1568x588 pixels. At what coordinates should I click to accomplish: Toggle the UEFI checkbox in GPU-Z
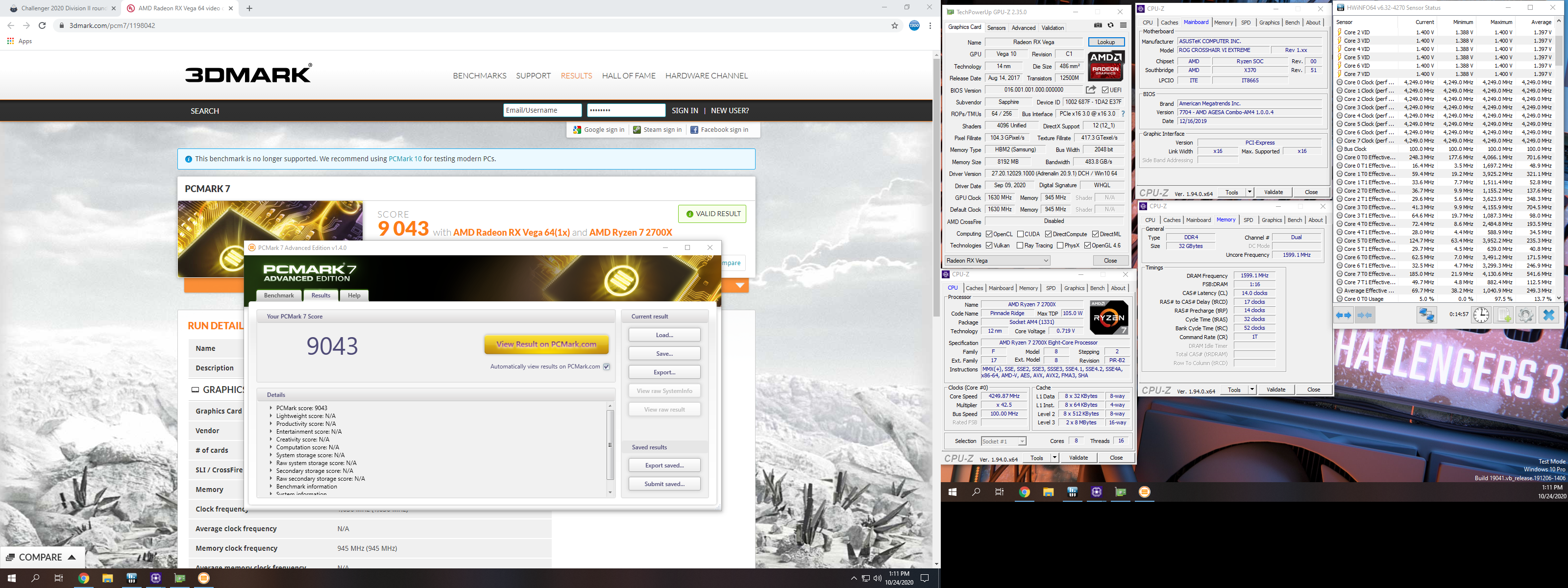1105,90
